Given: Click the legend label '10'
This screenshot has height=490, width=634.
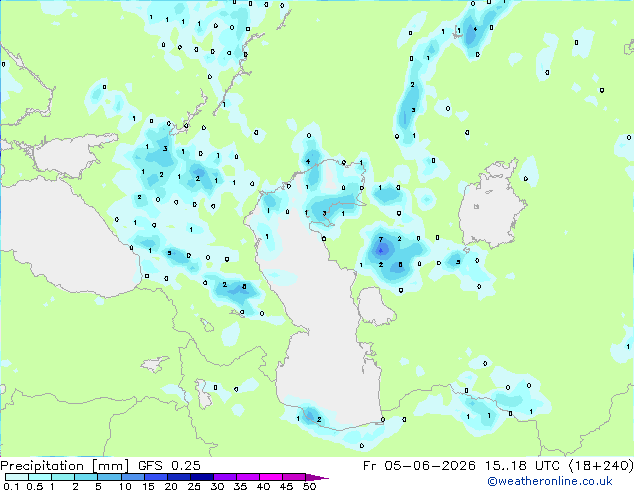Looking at the screenshot, I should coord(125,486).
